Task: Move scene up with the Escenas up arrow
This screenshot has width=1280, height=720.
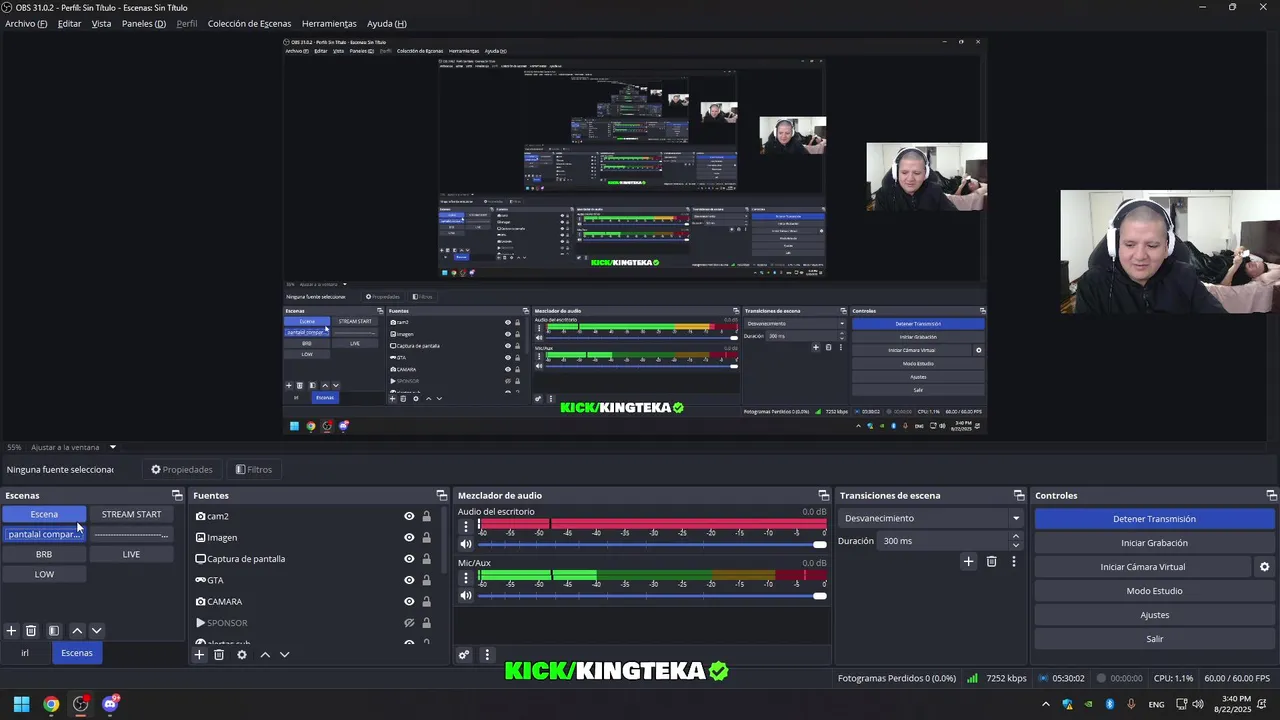Action: 77,631
